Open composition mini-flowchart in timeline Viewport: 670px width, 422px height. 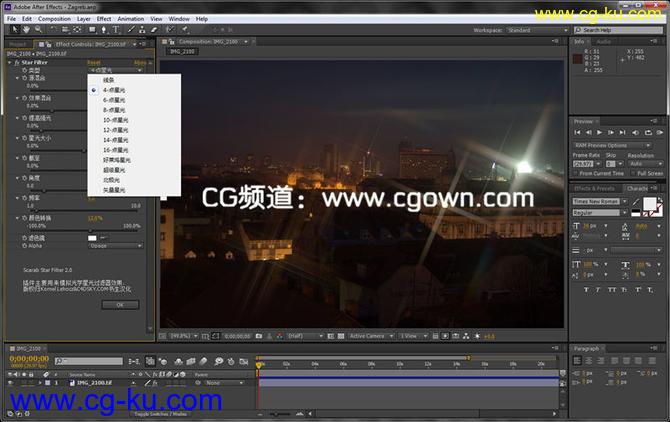click(x=134, y=361)
